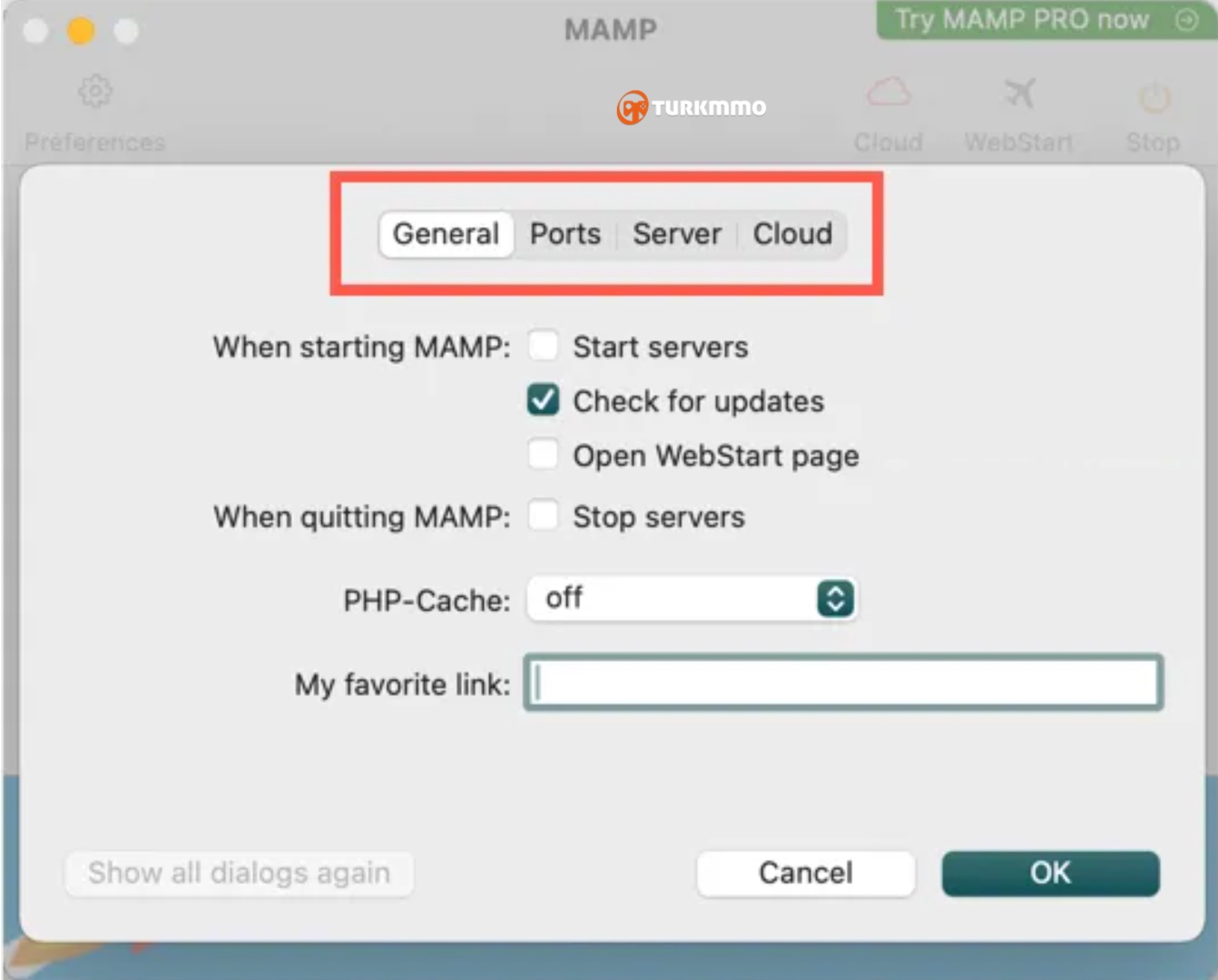Confirm with the OK button
This screenshot has width=1218, height=980.
tap(1050, 873)
